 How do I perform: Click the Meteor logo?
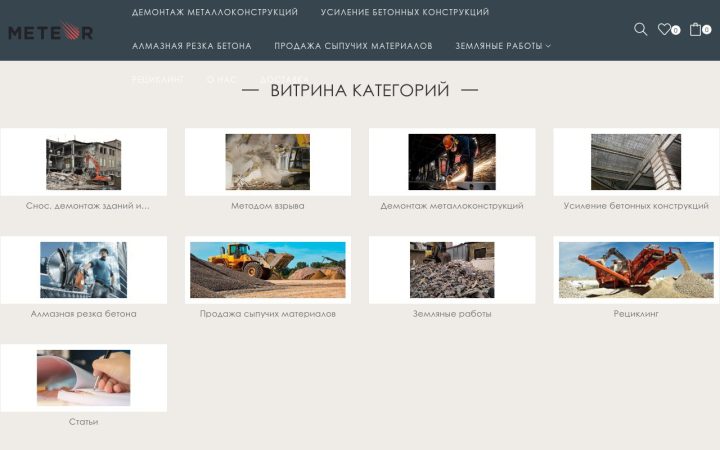point(51,32)
